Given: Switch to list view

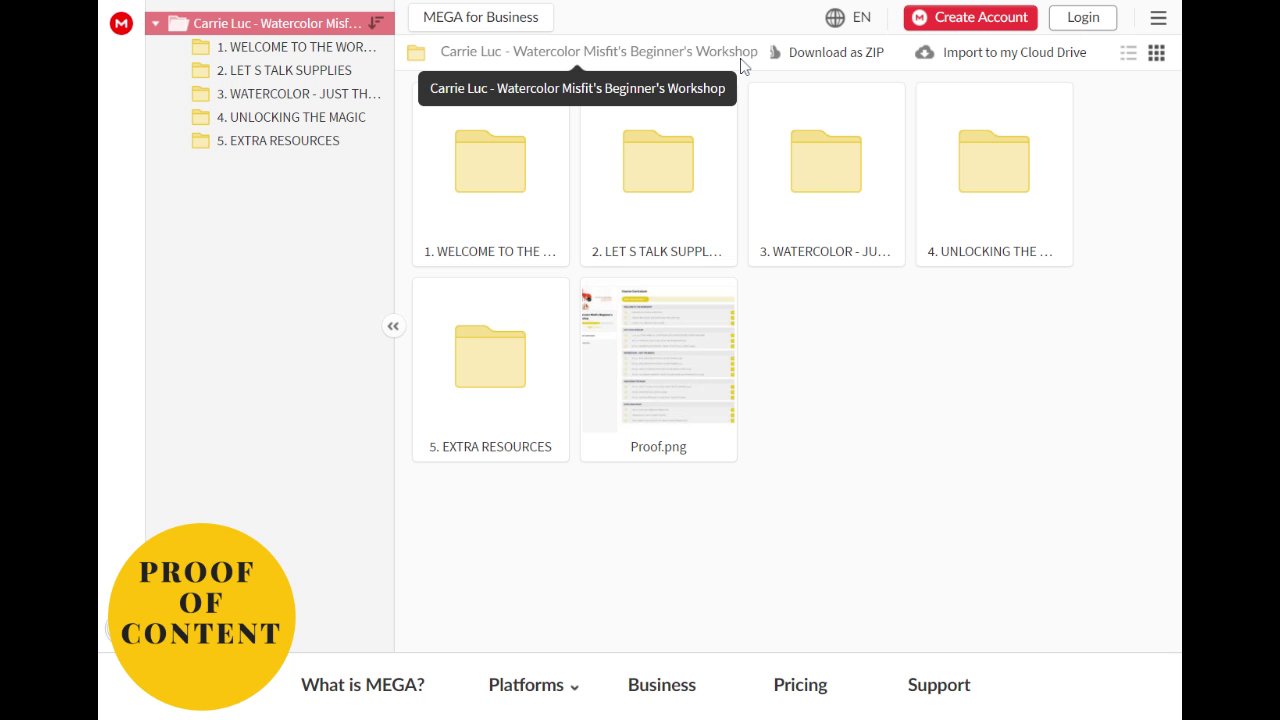Looking at the screenshot, I should pyautogui.click(x=1128, y=53).
